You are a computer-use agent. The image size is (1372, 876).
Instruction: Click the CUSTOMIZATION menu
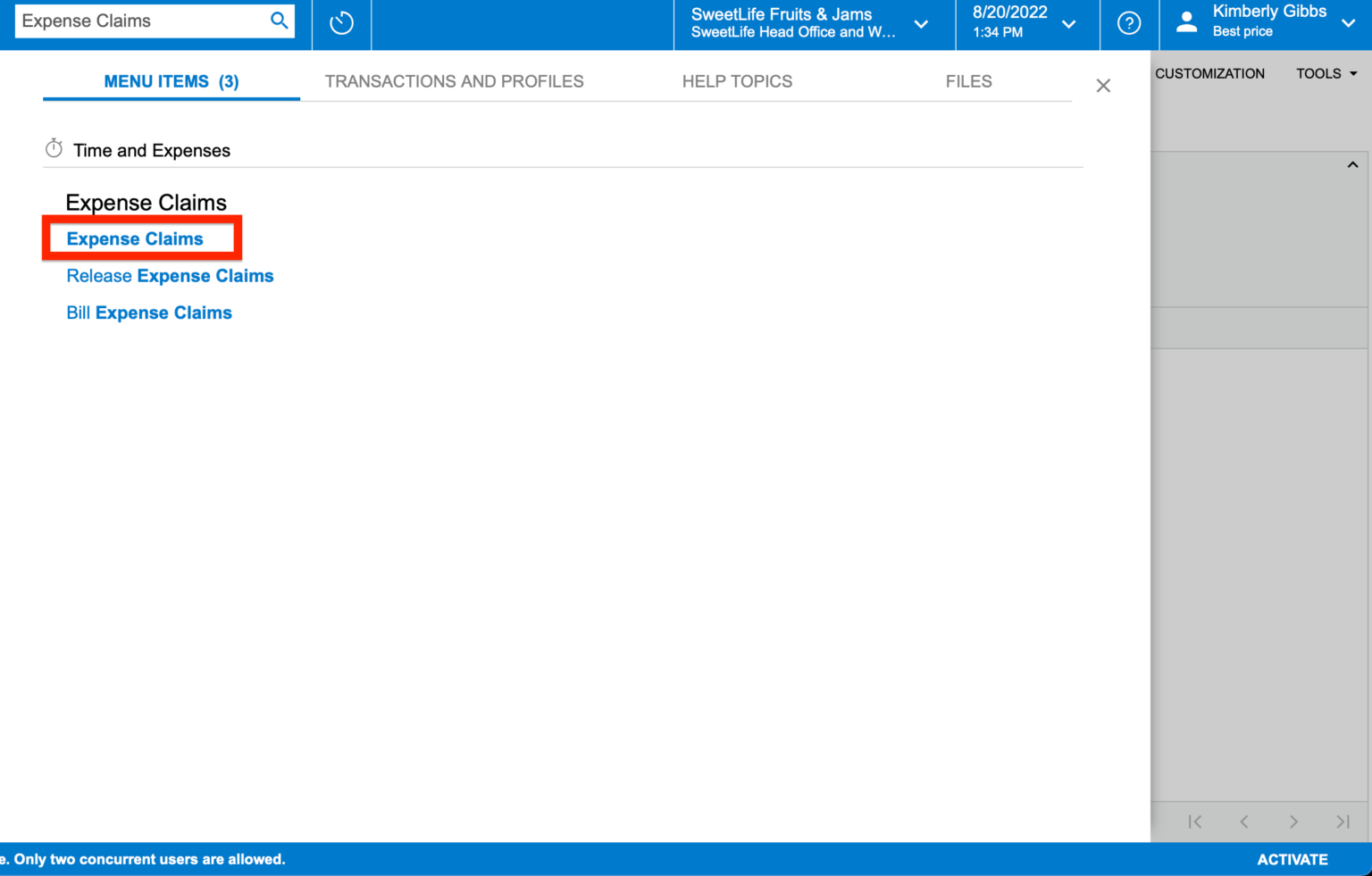pyautogui.click(x=1209, y=73)
